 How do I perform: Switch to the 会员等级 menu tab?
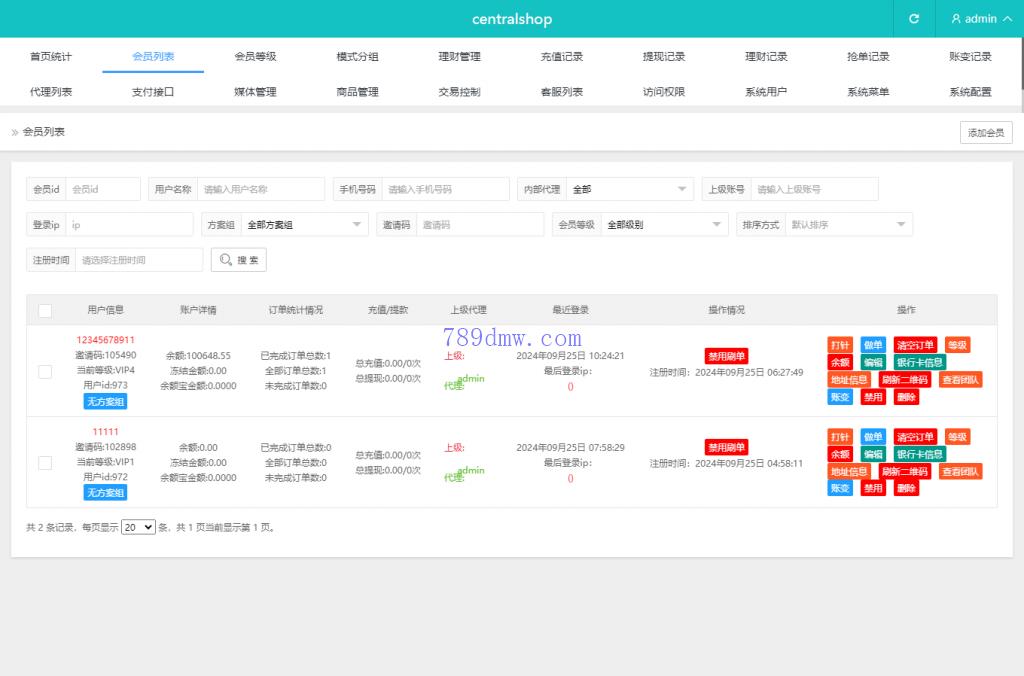point(255,57)
